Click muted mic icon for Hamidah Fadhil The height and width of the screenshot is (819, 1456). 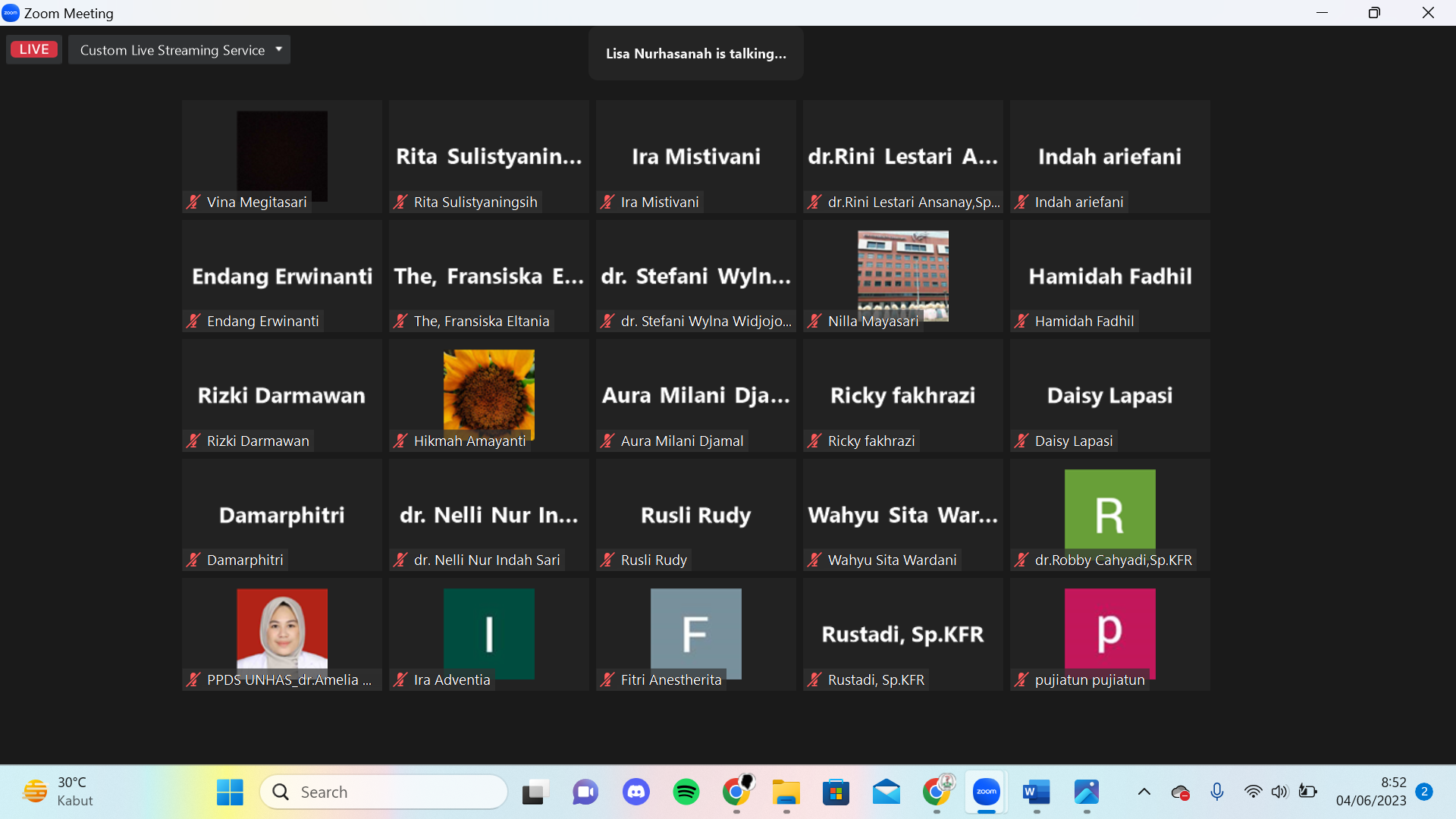point(1021,321)
